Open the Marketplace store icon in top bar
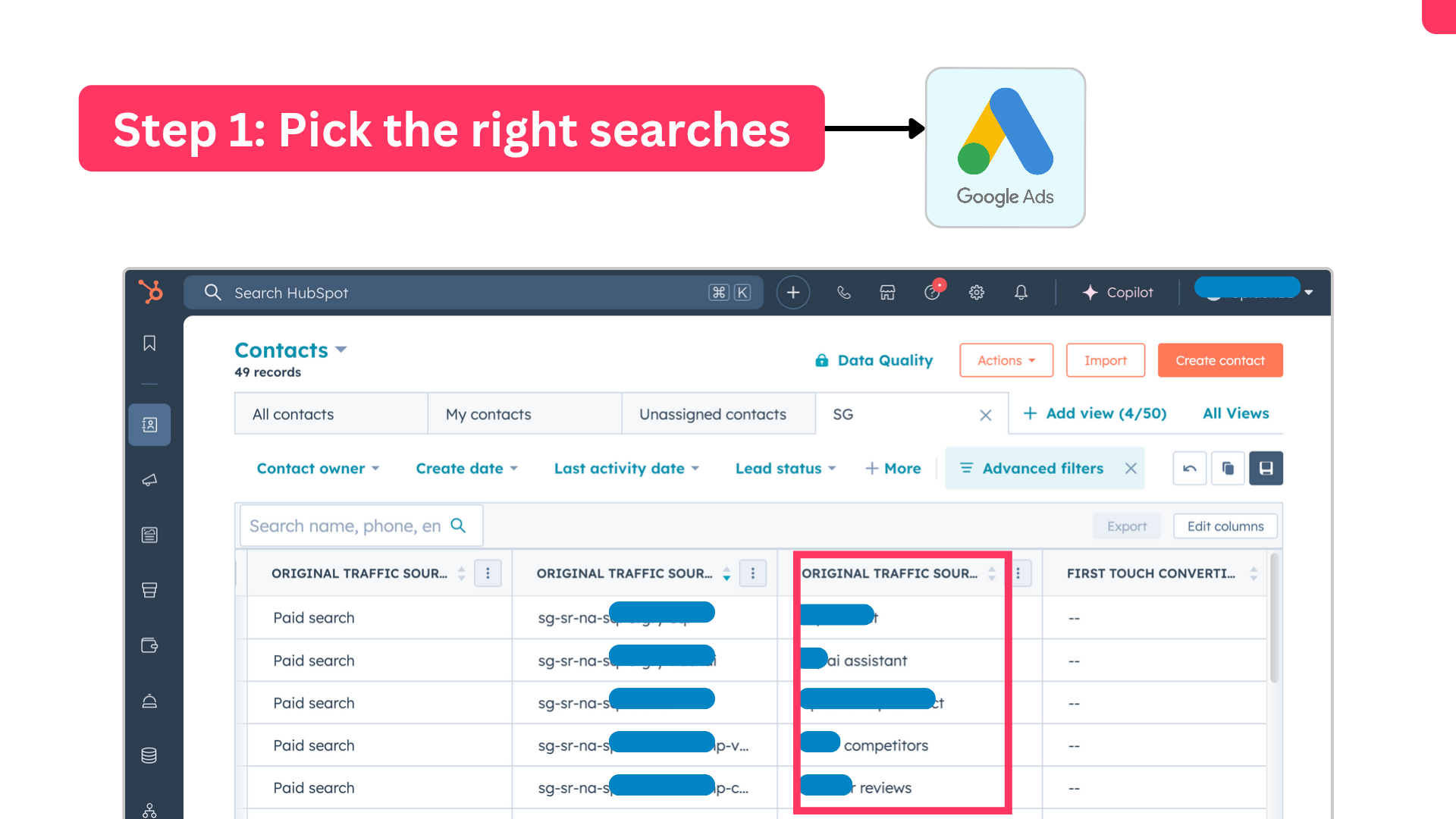 [887, 293]
